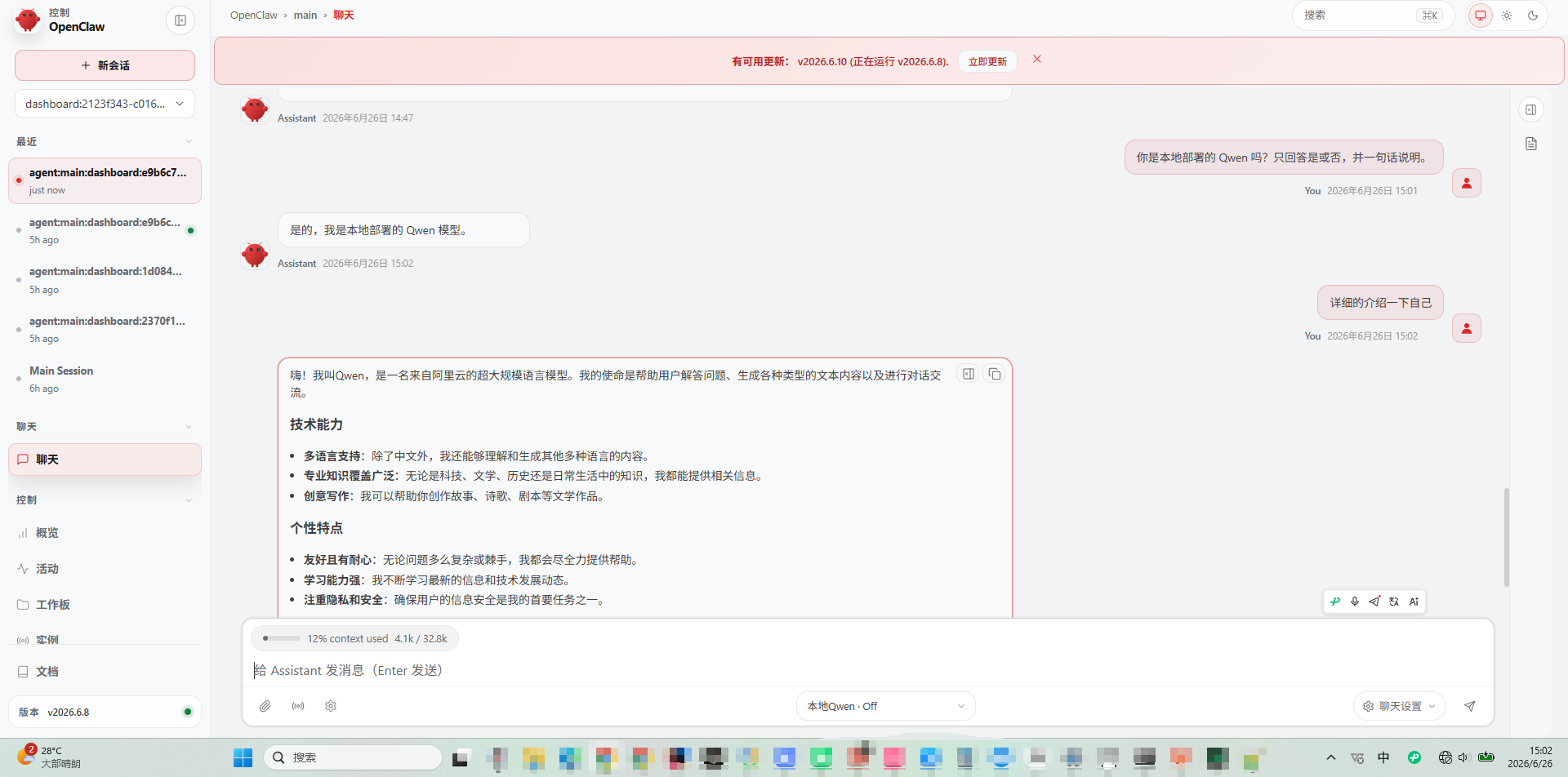This screenshot has height=777, width=1568.
Task: Click broadcast signal icon in composer
Action: pyautogui.click(x=298, y=706)
